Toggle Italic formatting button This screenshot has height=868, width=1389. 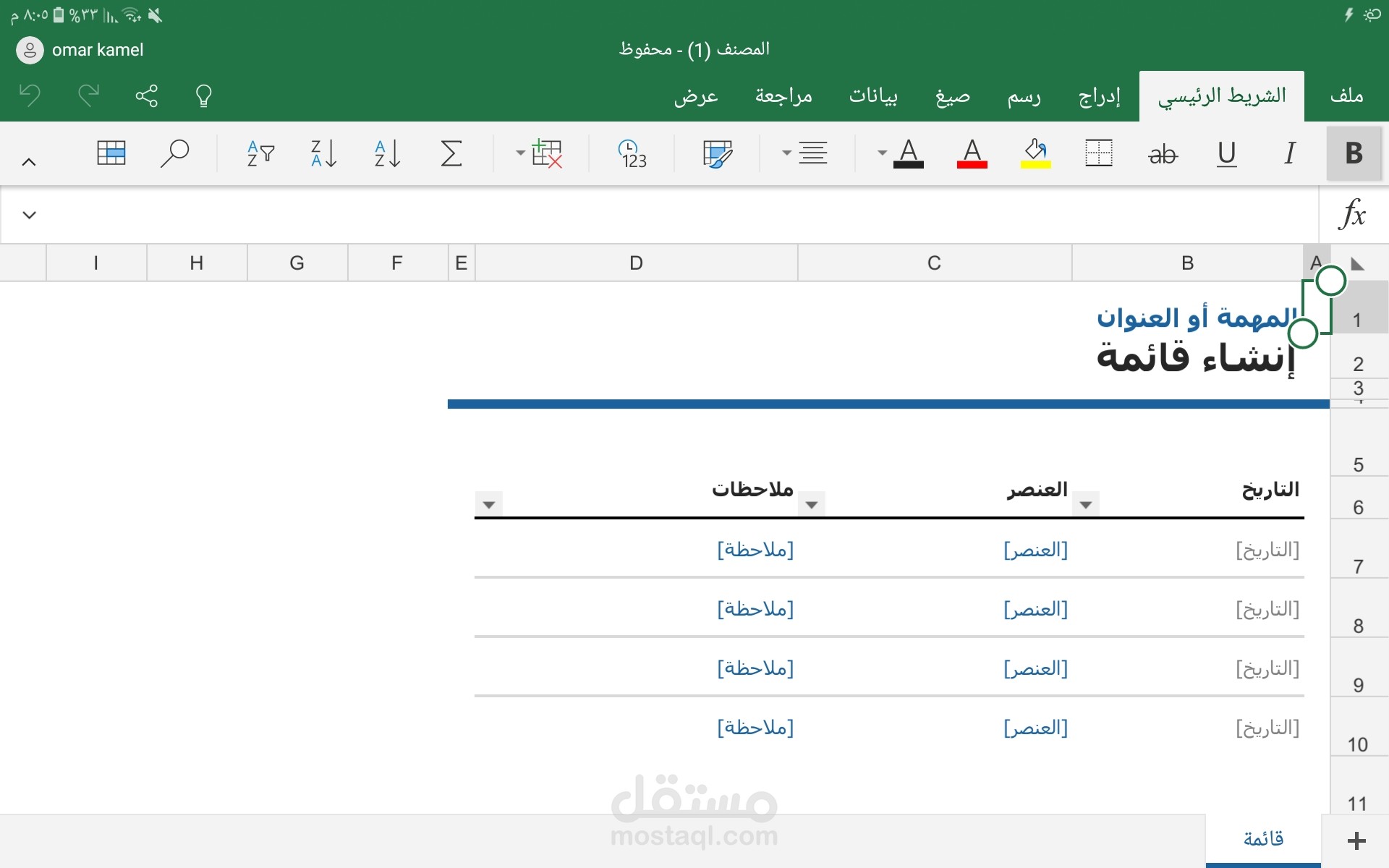coord(1290,153)
